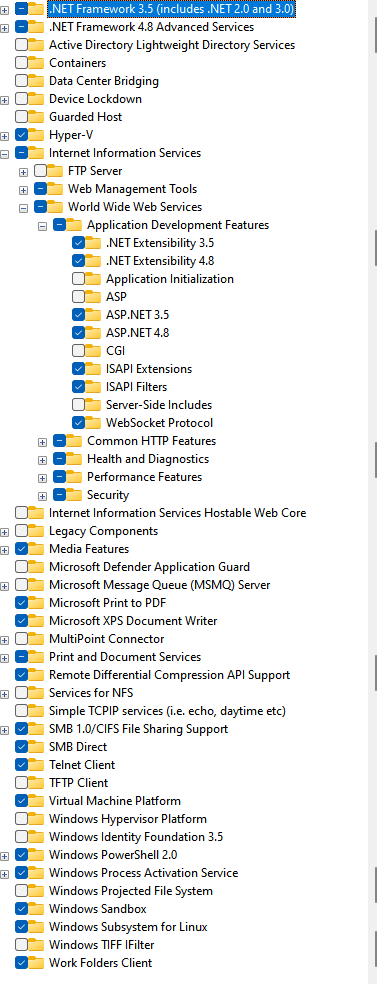Uncheck the Hyper-V checkbox
The width and height of the screenshot is (377, 984).
[21, 135]
